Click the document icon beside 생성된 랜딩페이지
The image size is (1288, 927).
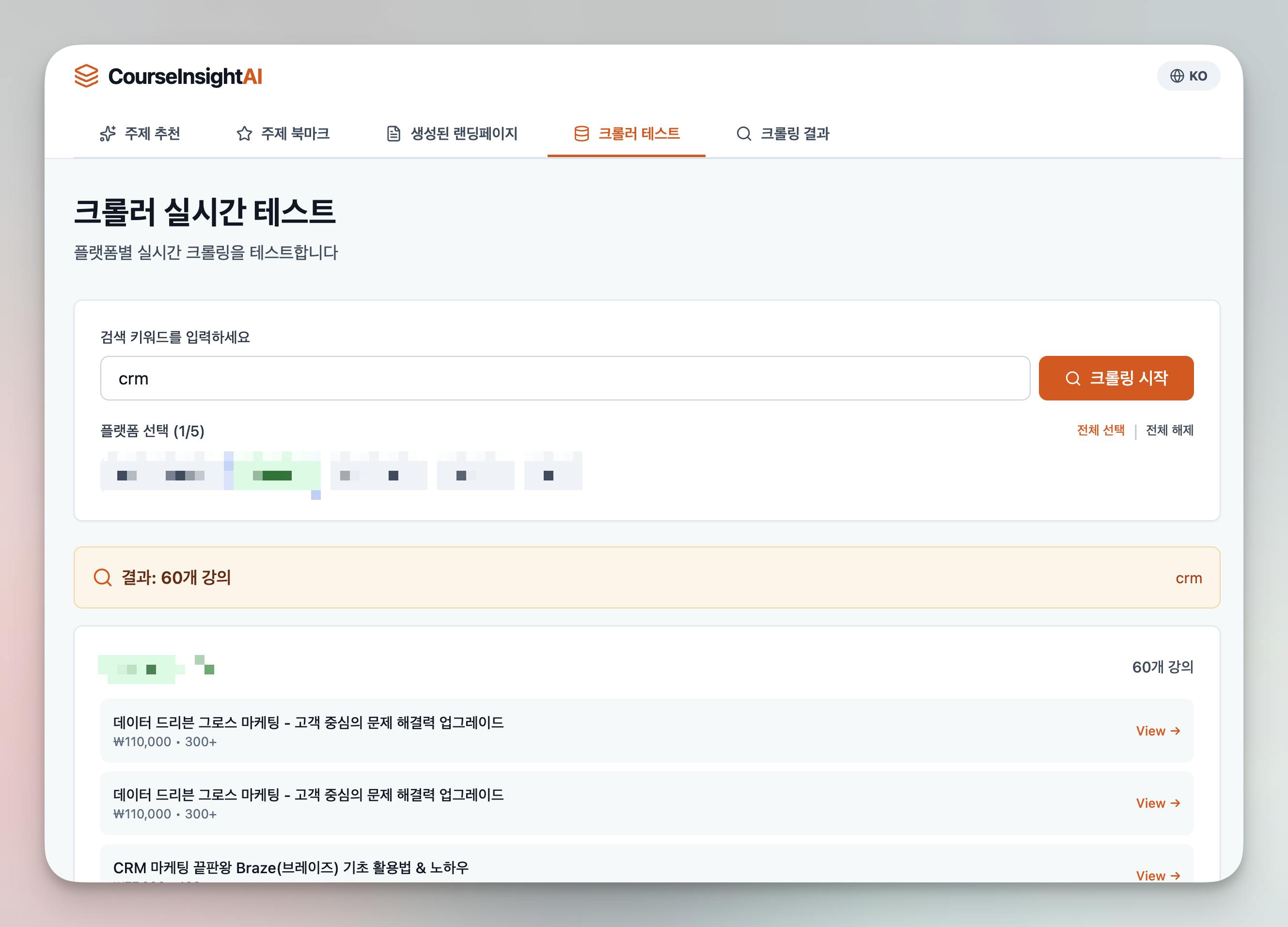point(393,133)
